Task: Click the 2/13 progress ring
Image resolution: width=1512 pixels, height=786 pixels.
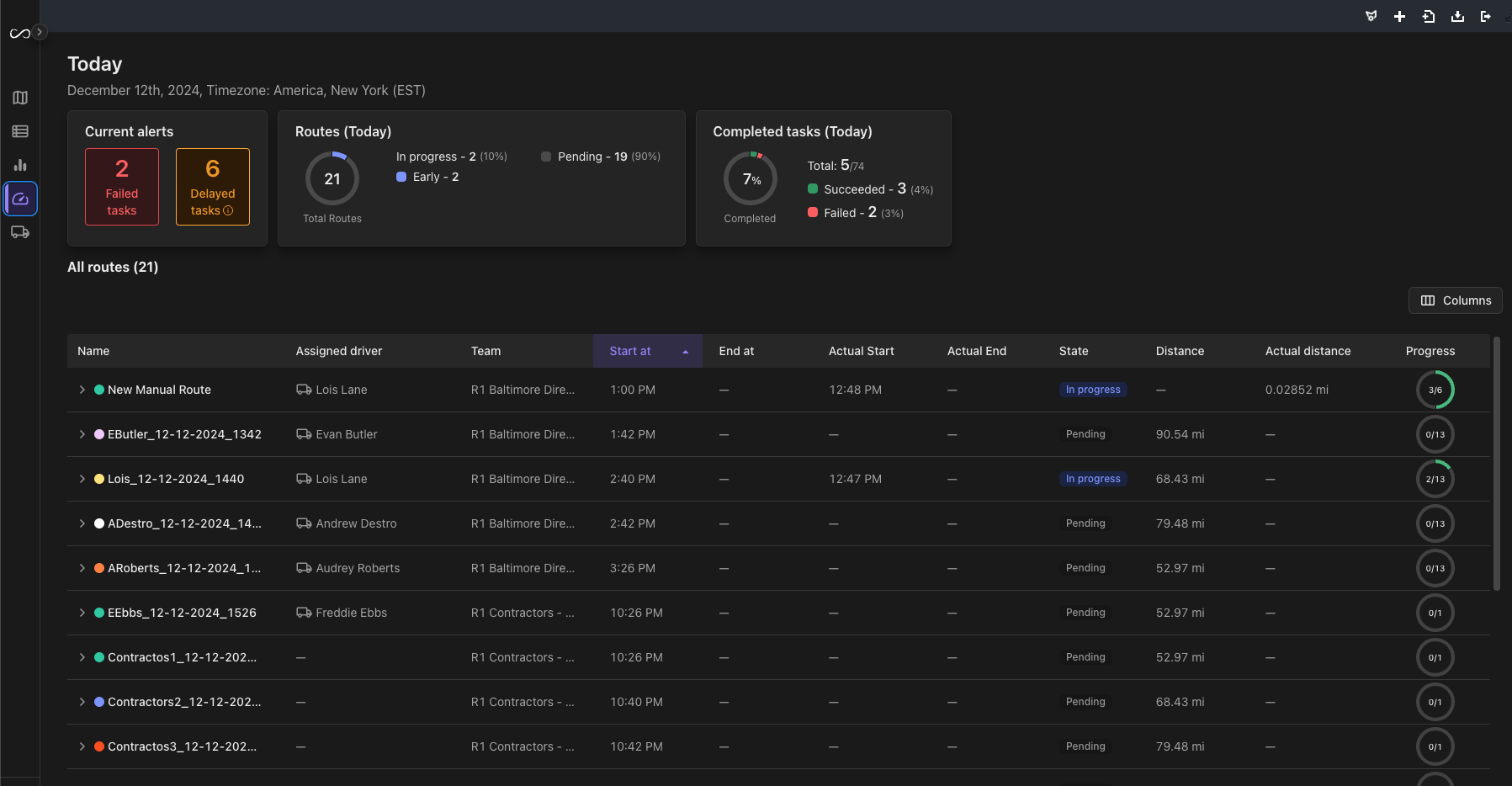Action: point(1435,479)
